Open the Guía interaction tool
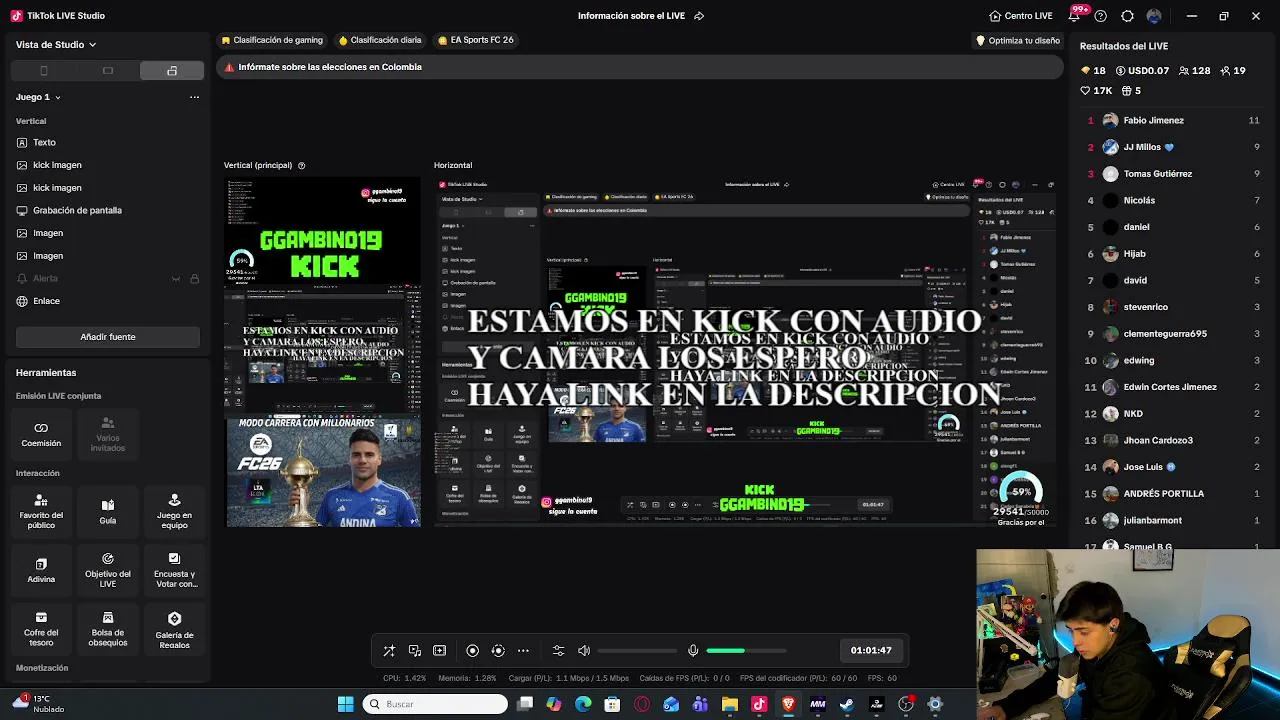The image size is (1280, 720). (108, 511)
